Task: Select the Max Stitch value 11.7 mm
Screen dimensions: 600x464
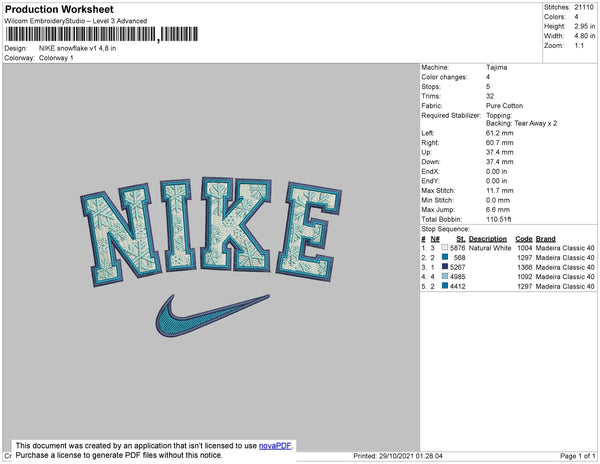Action: (500, 190)
